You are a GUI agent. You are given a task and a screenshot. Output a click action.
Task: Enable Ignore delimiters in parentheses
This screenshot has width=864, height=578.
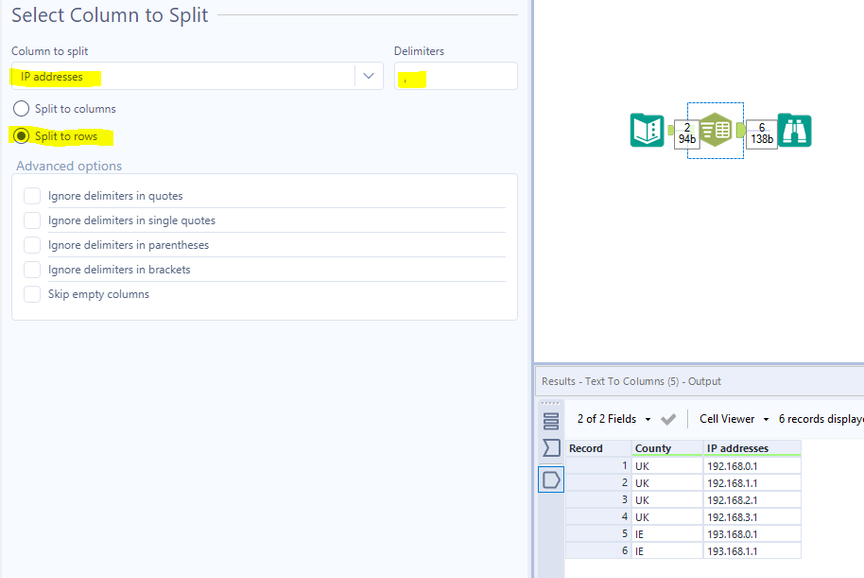(x=32, y=245)
